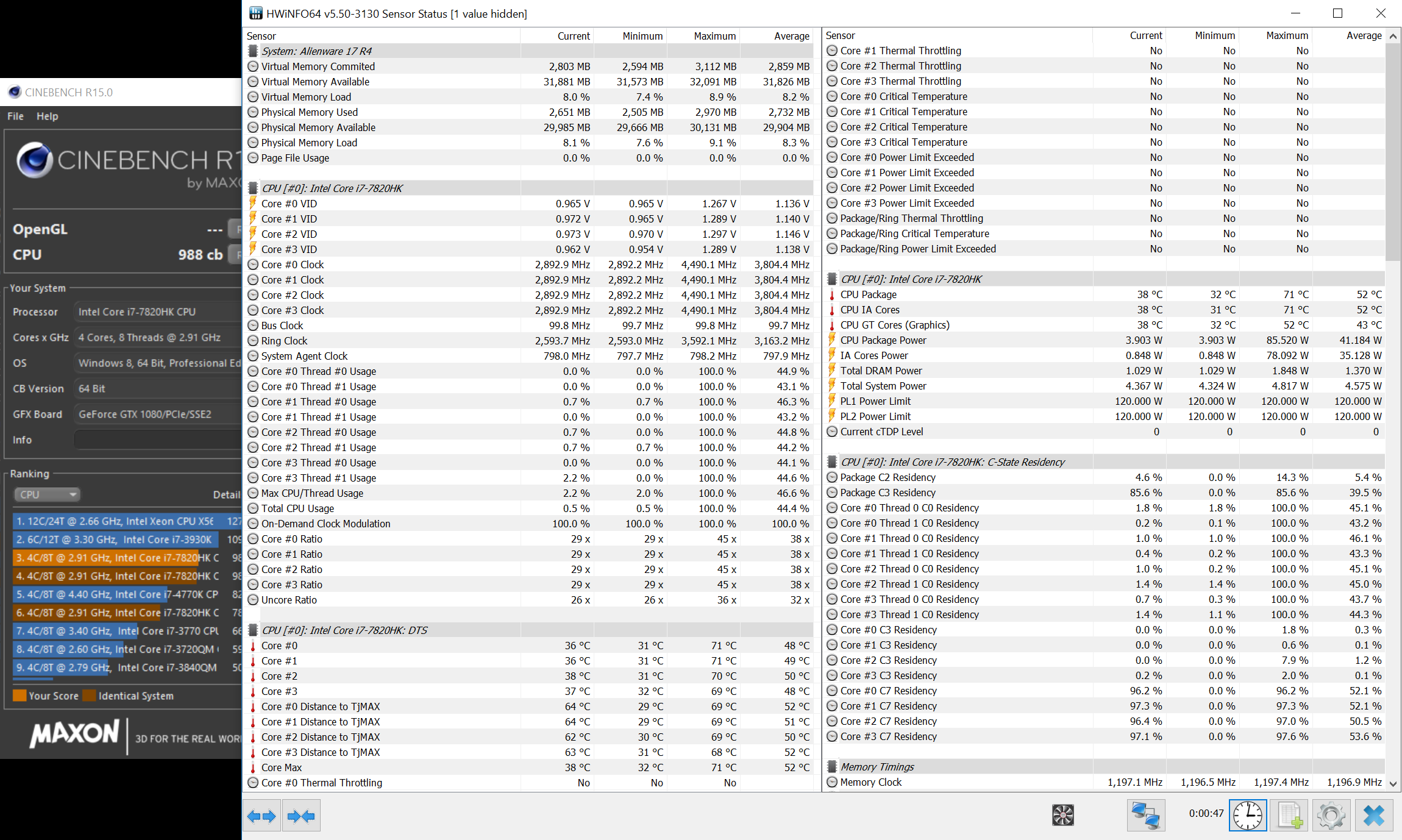
Task: Click thermometer icon next to Core Max
Action: (253, 767)
